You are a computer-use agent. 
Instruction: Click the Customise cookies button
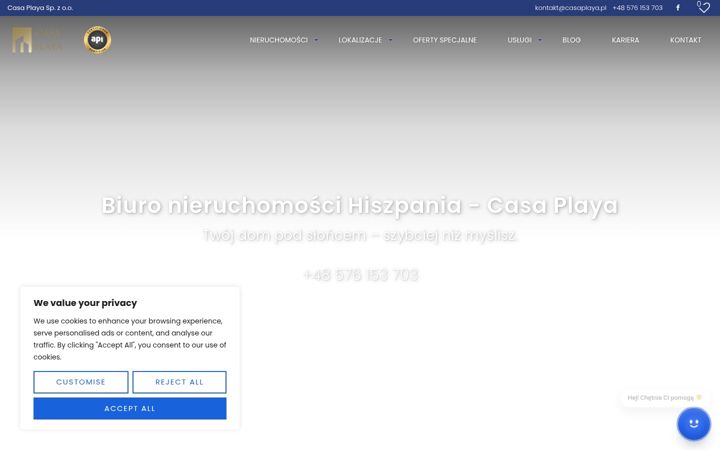coord(81,382)
